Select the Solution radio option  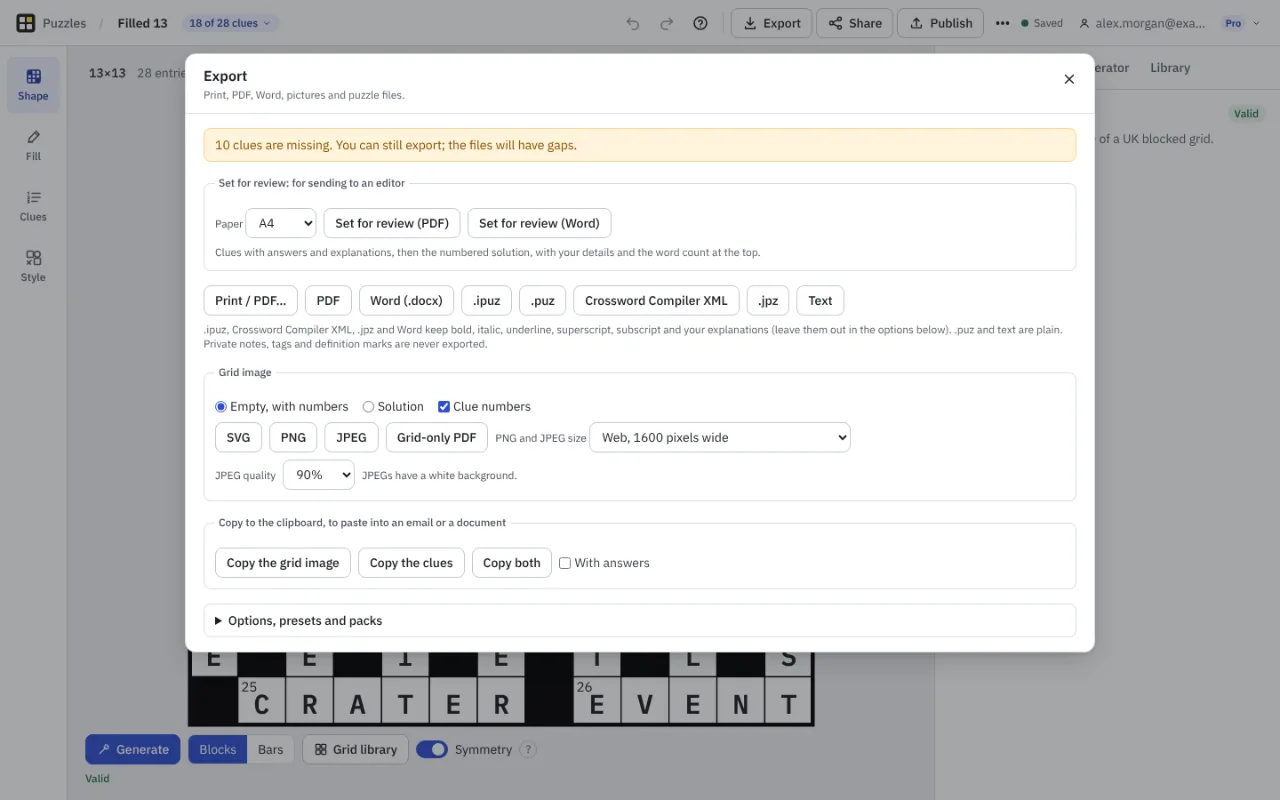pos(368,407)
